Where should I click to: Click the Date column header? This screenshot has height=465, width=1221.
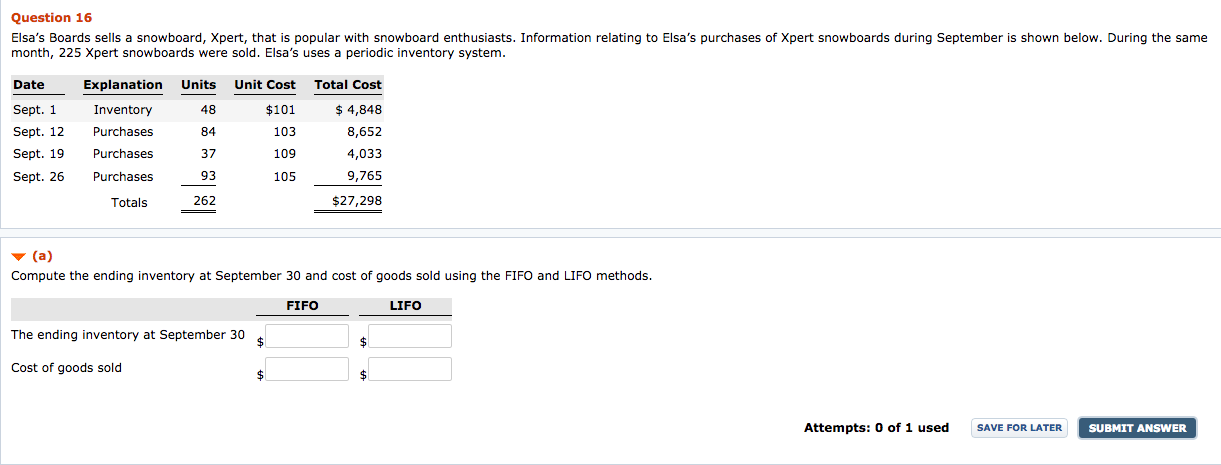29,85
